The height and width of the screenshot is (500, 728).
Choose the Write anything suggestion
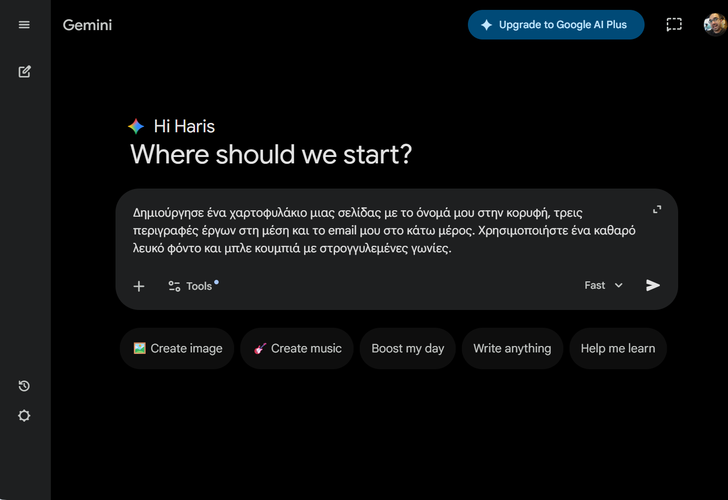(x=512, y=349)
